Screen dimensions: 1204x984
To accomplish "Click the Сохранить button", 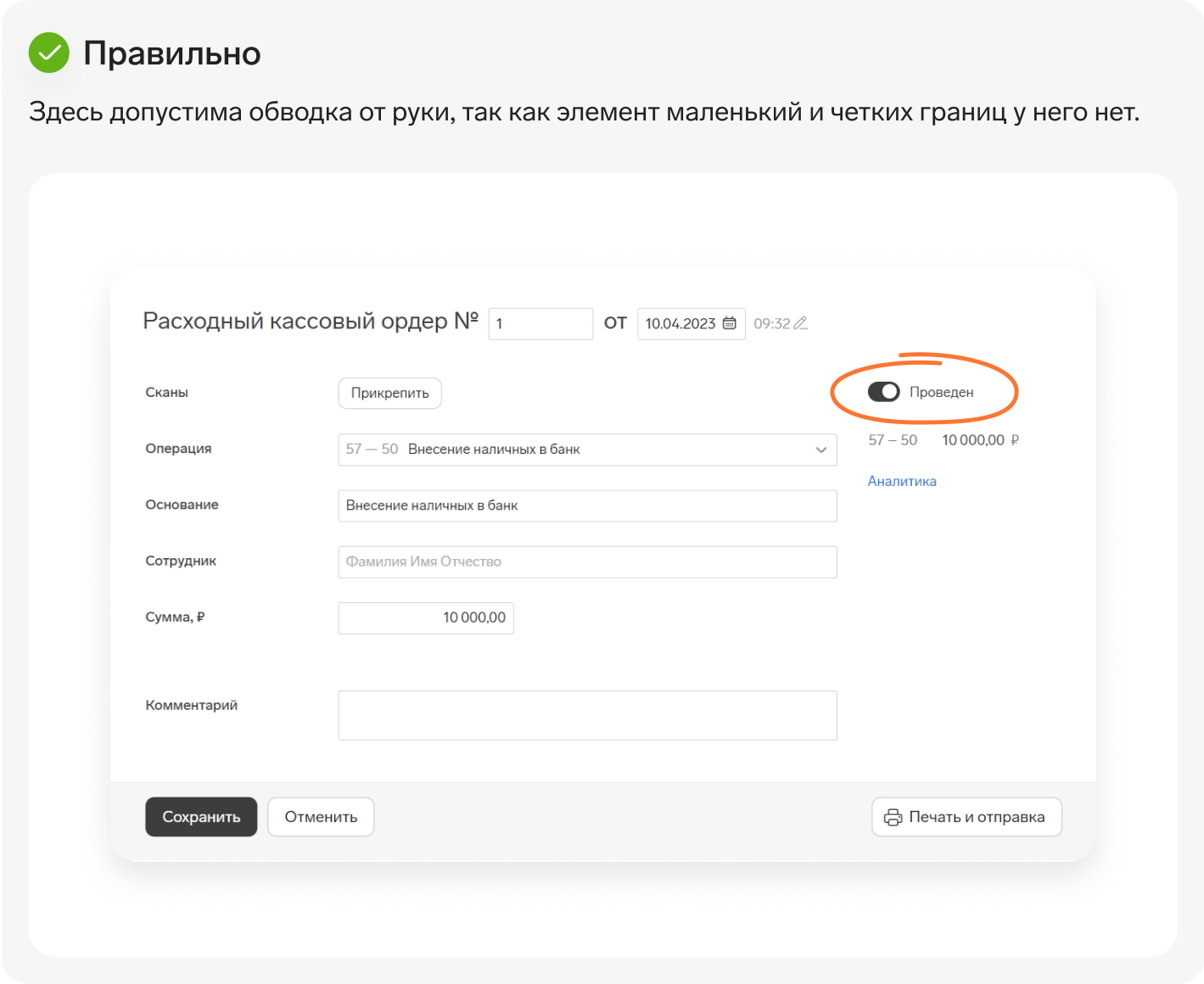I will tap(201, 817).
